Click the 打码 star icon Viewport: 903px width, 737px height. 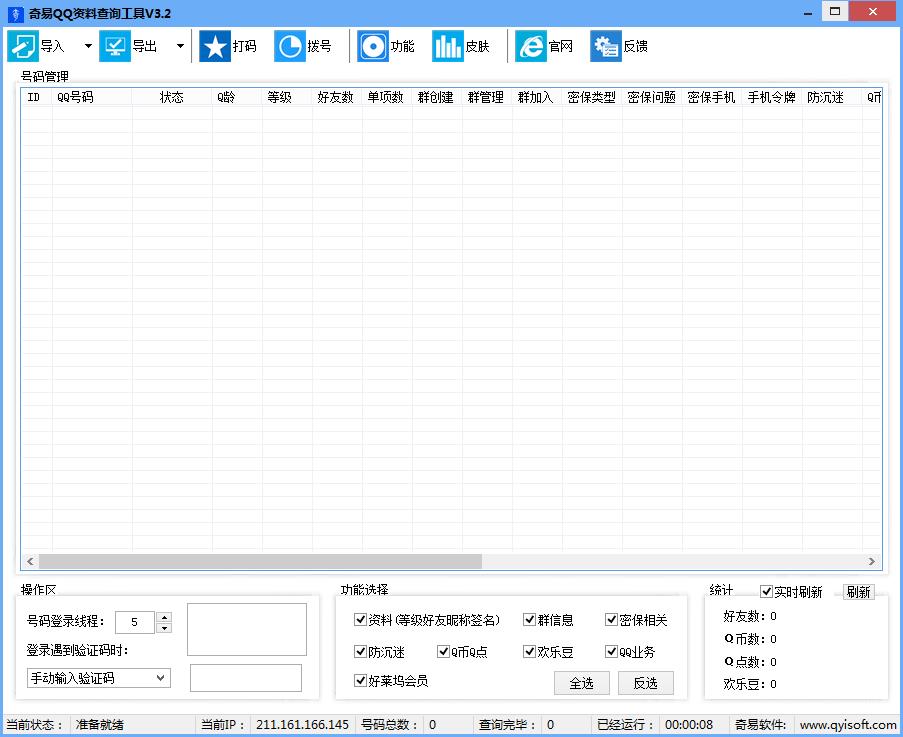(x=215, y=46)
